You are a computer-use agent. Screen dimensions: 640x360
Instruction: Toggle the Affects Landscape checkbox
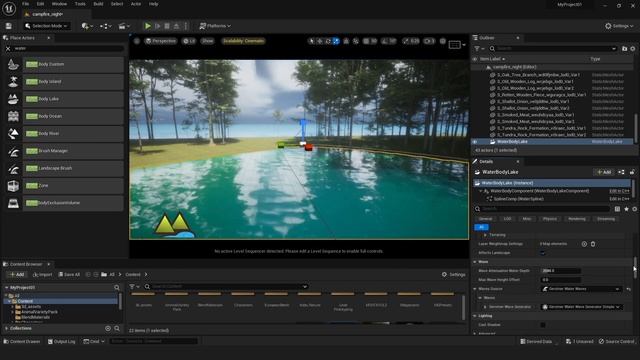point(543,253)
